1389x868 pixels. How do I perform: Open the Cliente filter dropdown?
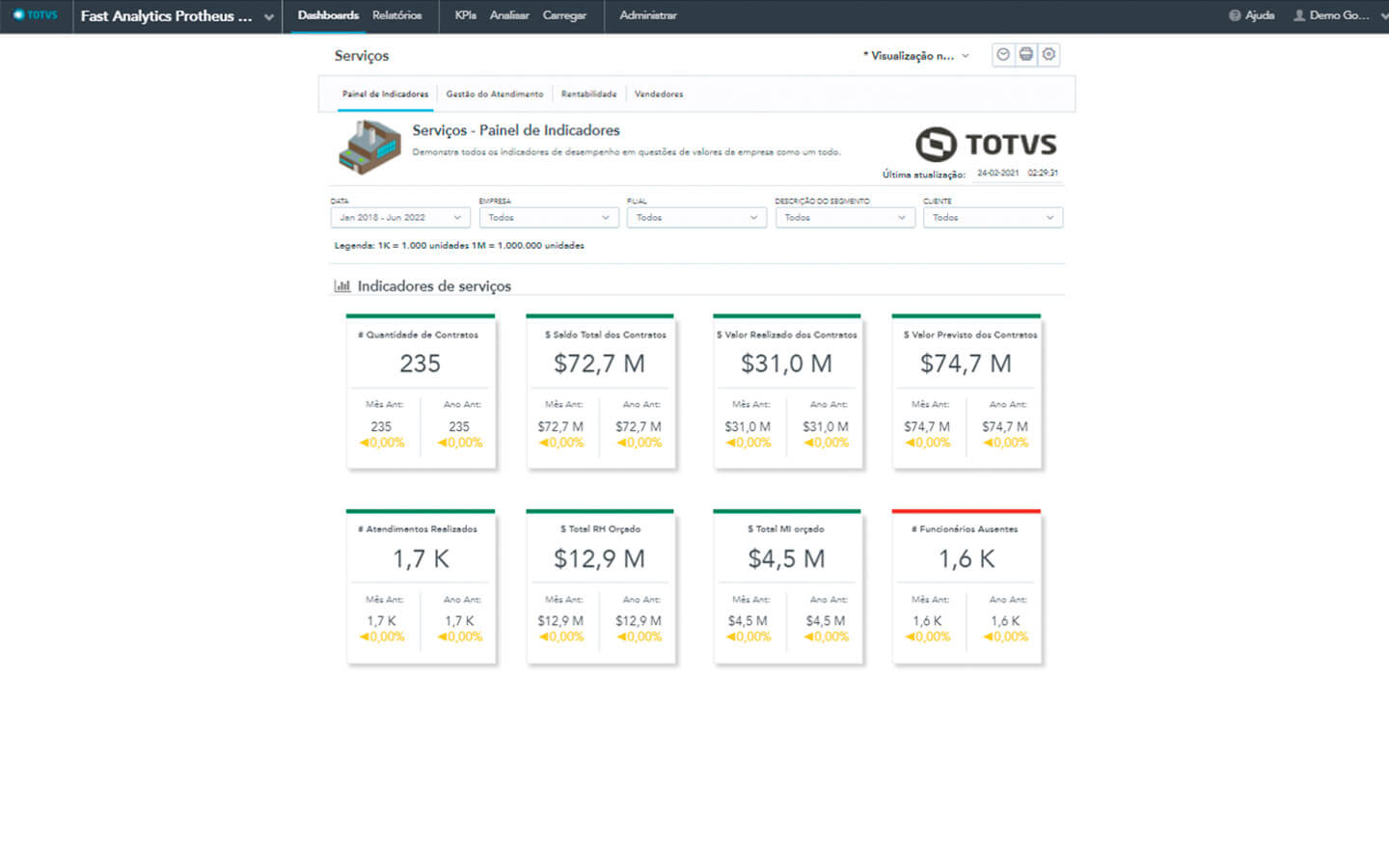pos(992,218)
